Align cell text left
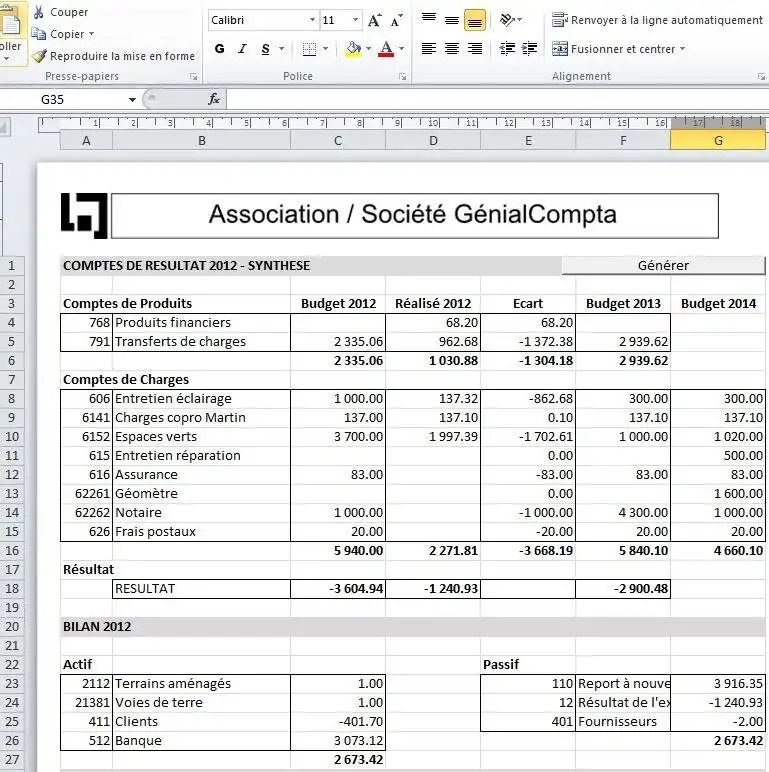This screenshot has width=769, height=772. (429, 48)
